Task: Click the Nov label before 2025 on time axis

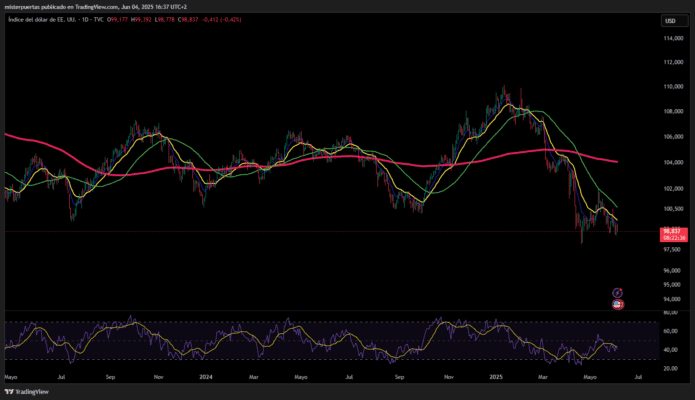Action: pyautogui.click(x=449, y=378)
